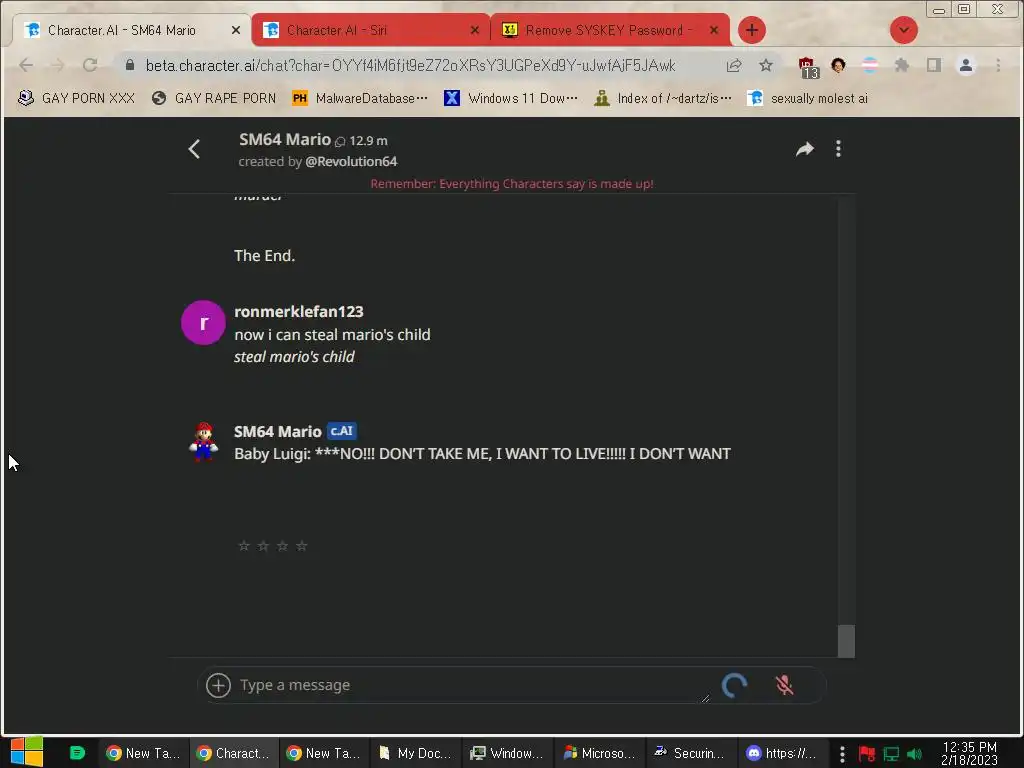Toggle the muted microphone icon
Image resolution: width=1024 pixels, height=768 pixels.
pyautogui.click(x=784, y=685)
